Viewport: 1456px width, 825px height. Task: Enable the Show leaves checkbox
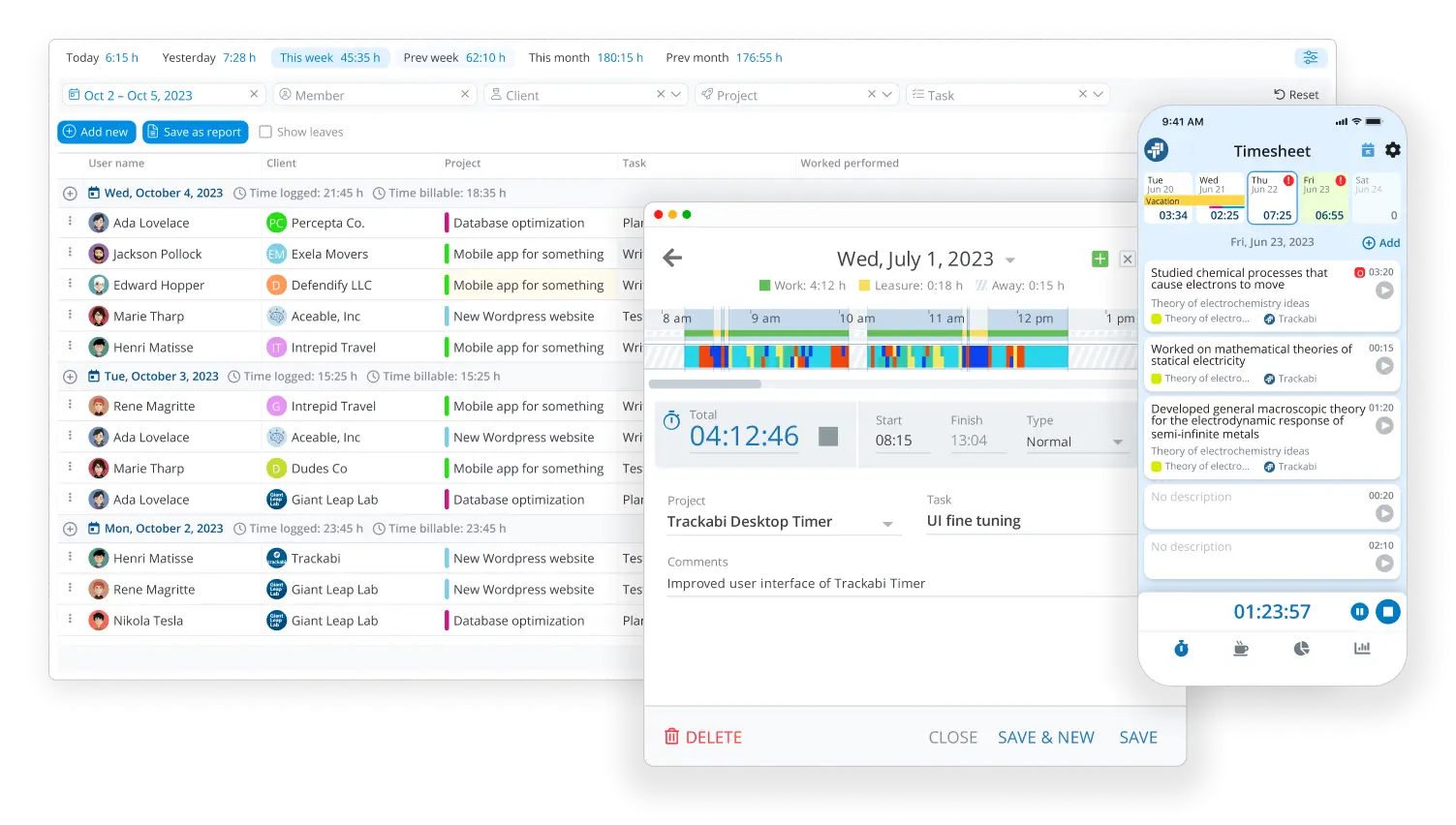pos(264,132)
